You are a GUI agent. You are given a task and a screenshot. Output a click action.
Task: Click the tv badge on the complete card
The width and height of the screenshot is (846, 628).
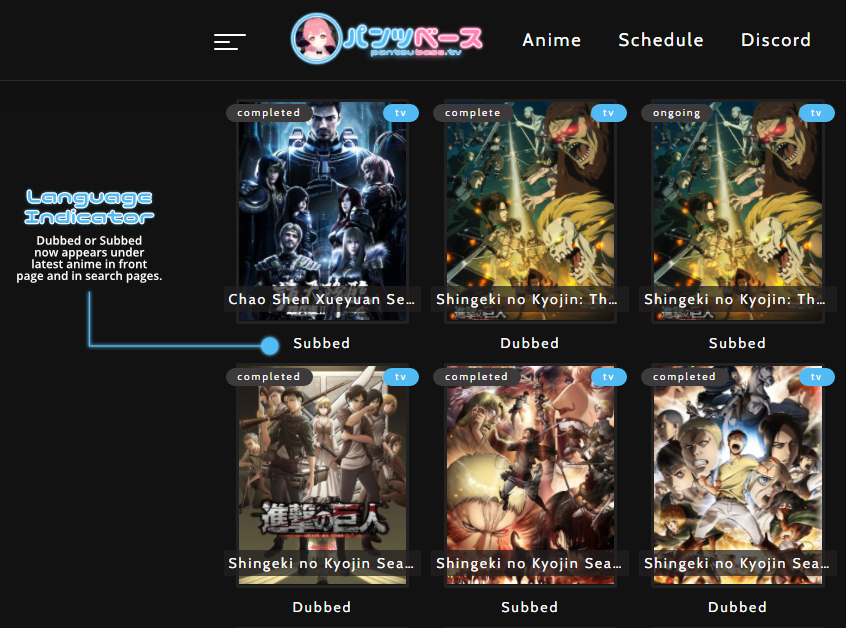[x=609, y=113]
